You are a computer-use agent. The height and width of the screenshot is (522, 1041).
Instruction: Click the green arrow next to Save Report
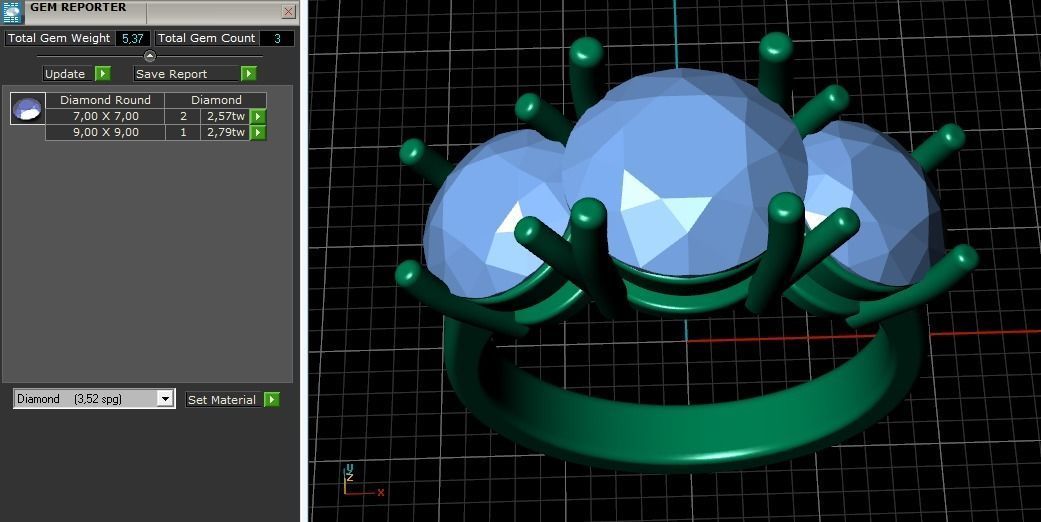tap(248, 74)
